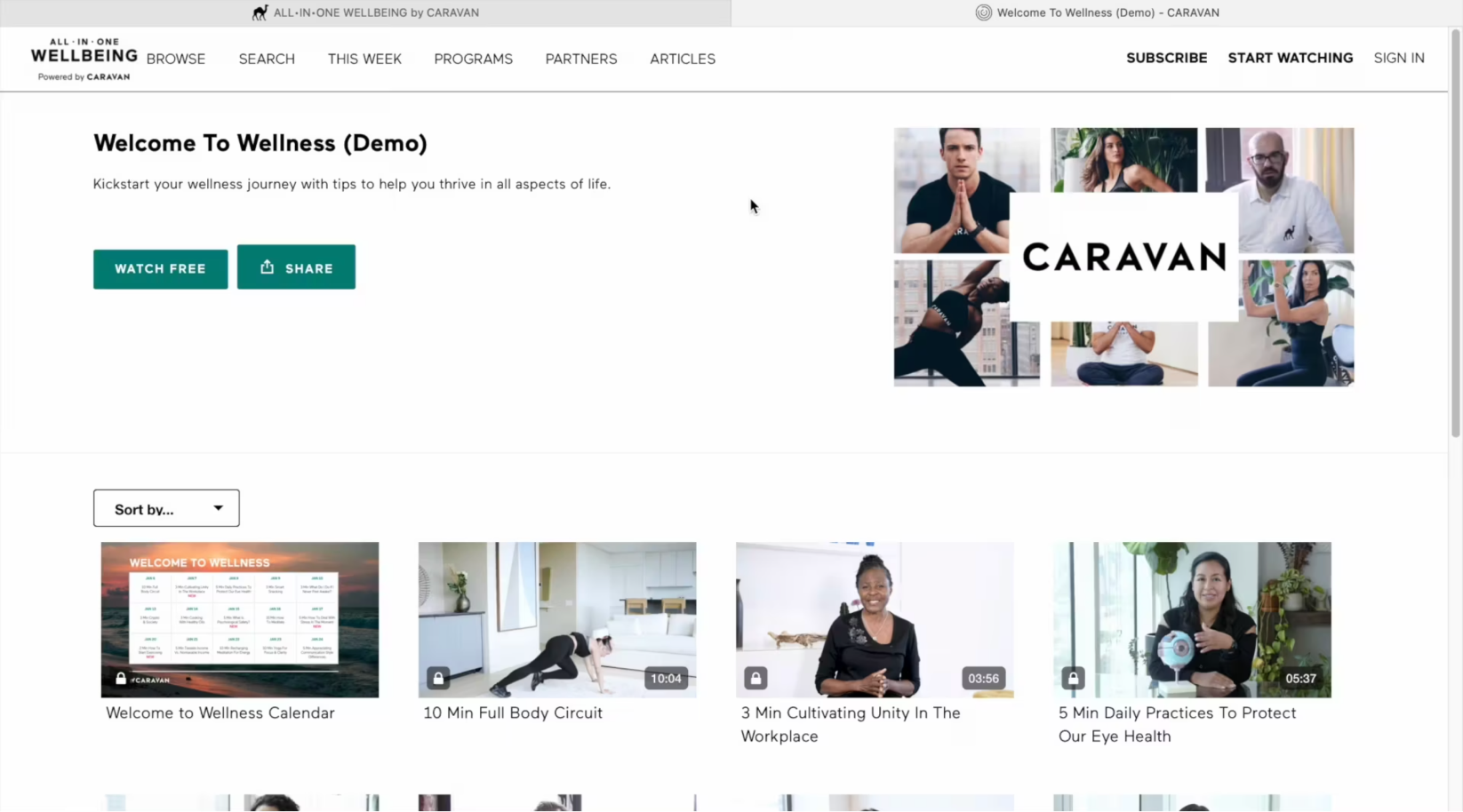Expand the Sort by dropdown
Viewport: 1463px width, 812px height.
coord(166,508)
